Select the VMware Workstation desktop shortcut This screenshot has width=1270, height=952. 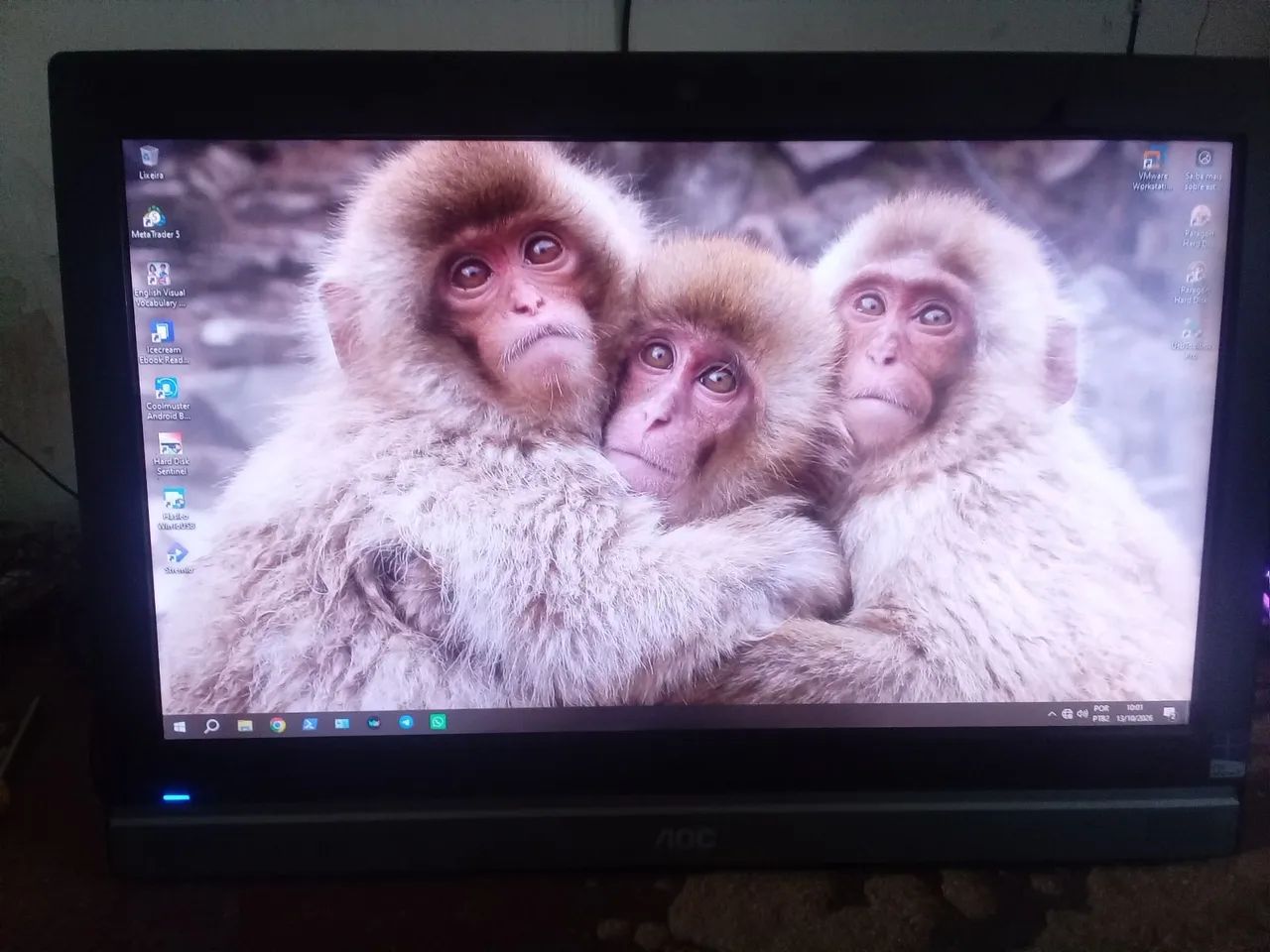(x=1152, y=170)
